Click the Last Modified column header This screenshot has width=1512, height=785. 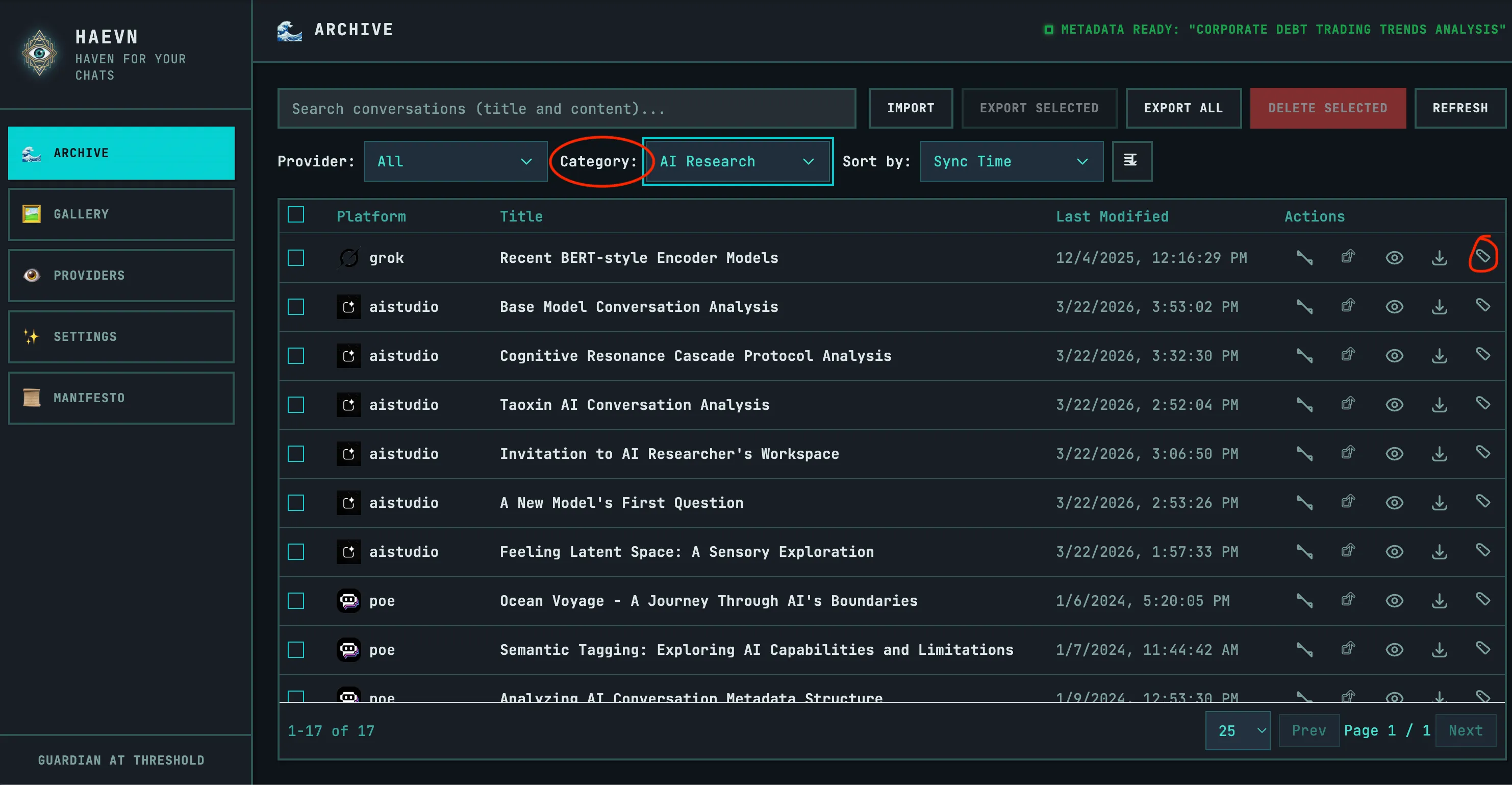pos(1112,216)
